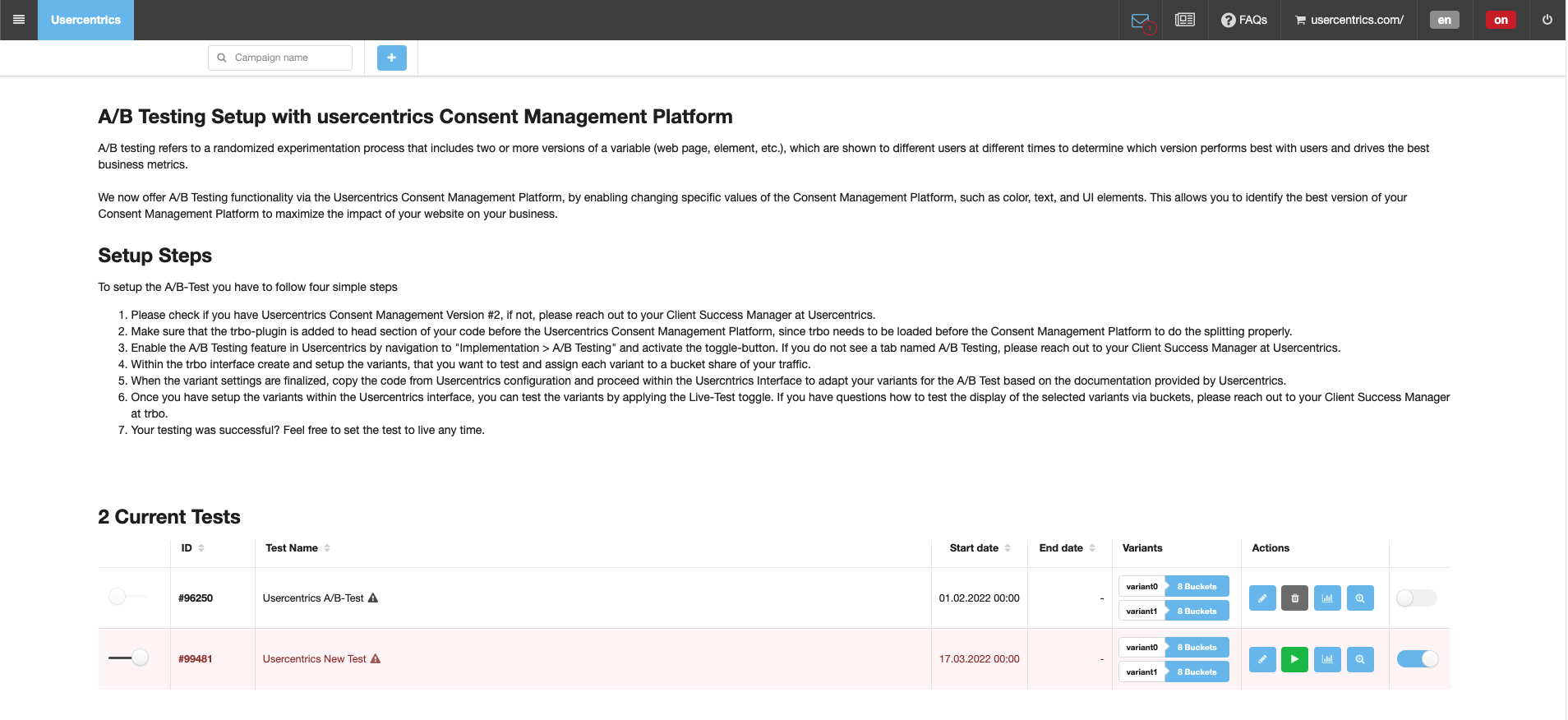This screenshot has height=720, width=1568.
Task: Click the Variants column header
Action: 1142,548
